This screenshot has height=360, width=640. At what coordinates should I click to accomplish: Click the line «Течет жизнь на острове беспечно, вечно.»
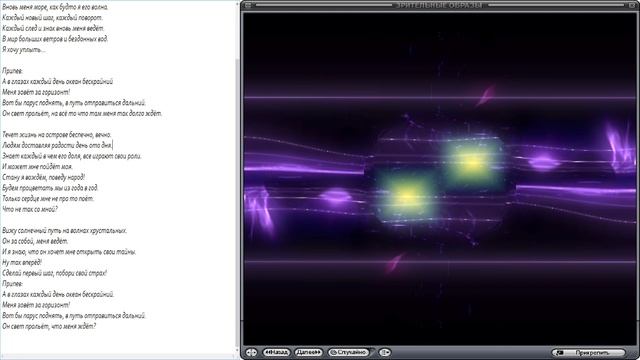coord(57,134)
